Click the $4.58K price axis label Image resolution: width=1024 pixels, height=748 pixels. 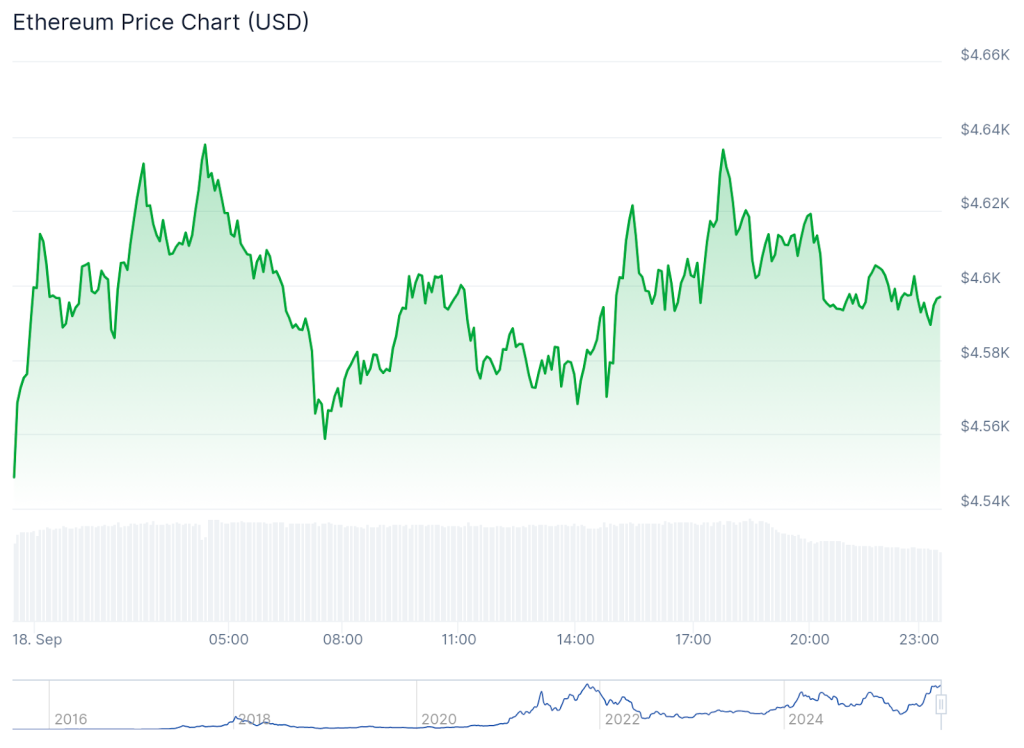pyautogui.click(x=985, y=353)
